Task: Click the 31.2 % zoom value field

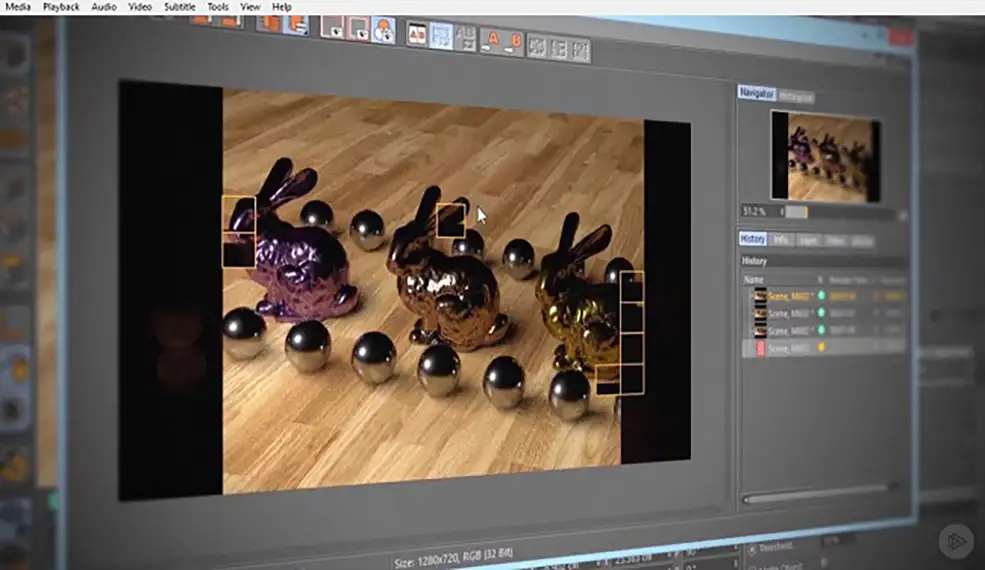Action: click(757, 212)
